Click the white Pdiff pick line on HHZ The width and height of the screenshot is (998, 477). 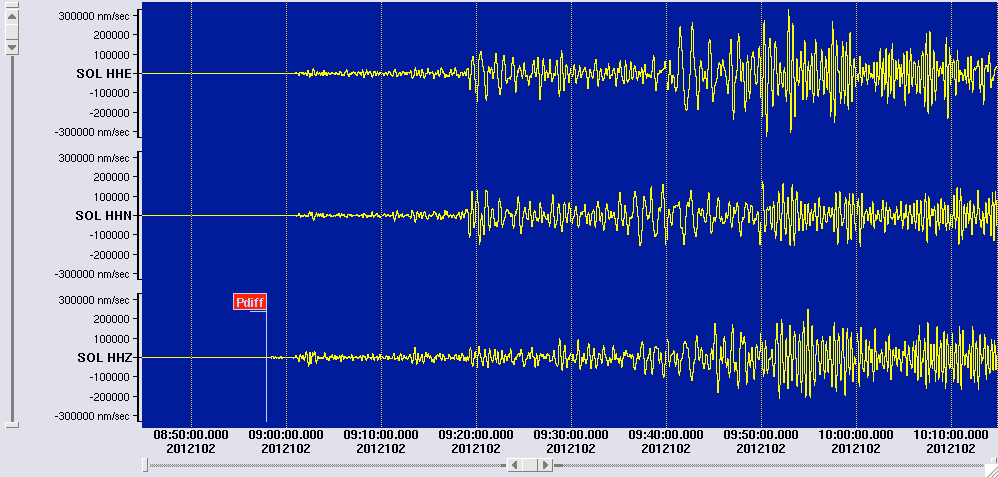pos(266,366)
